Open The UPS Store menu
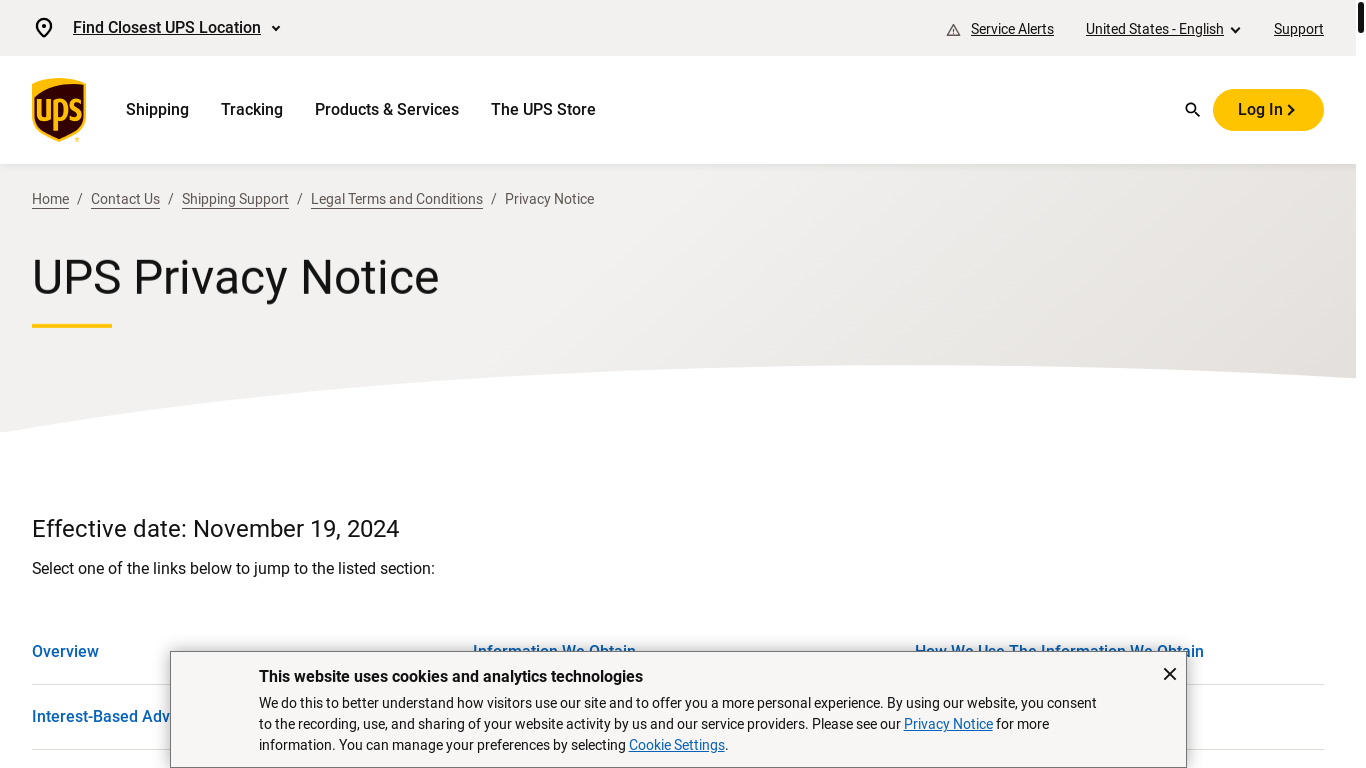1366x768 pixels. [x=543, y=110]
